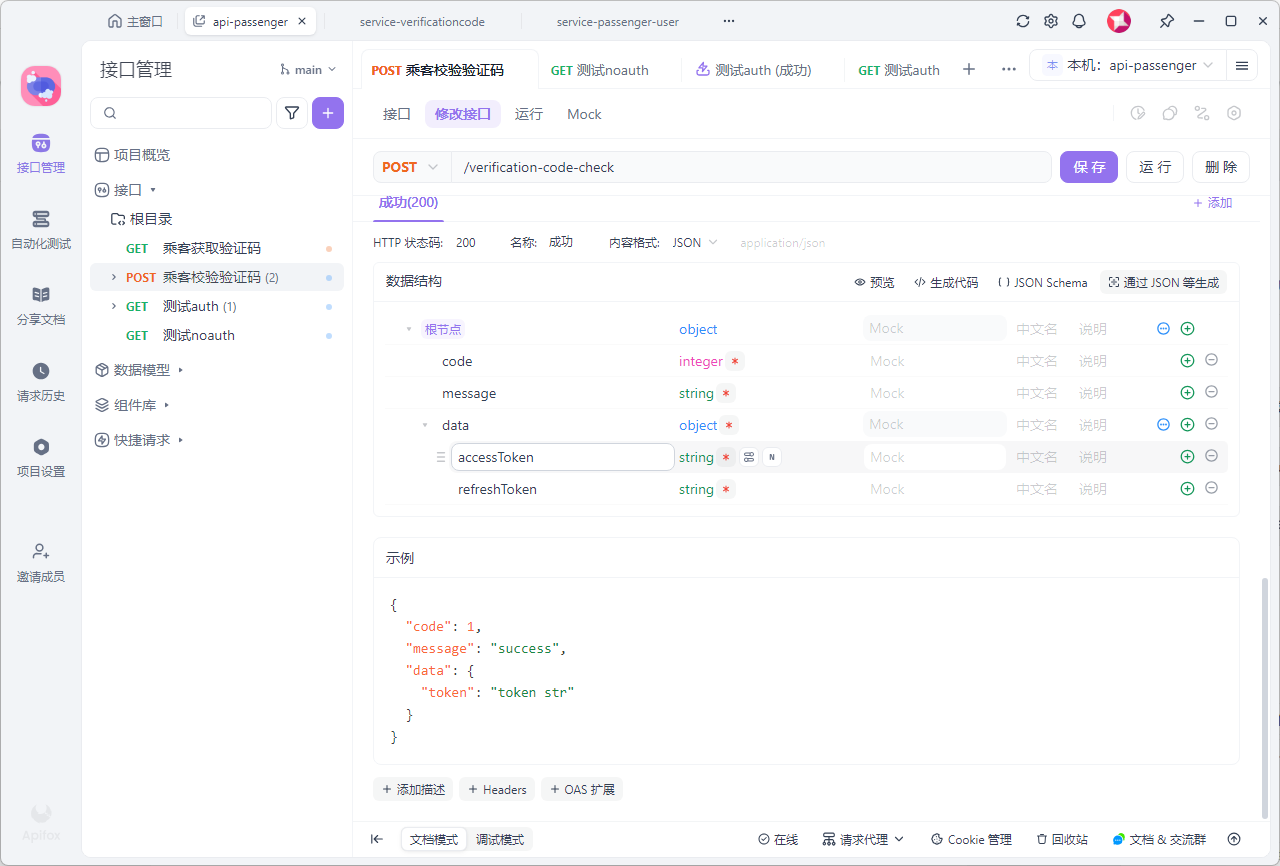Open the 自动化测试 section in sidebar
Image resolution: width=1280 pixels, height=866 pixels.
pyautogui.click(x=40, y=228)
